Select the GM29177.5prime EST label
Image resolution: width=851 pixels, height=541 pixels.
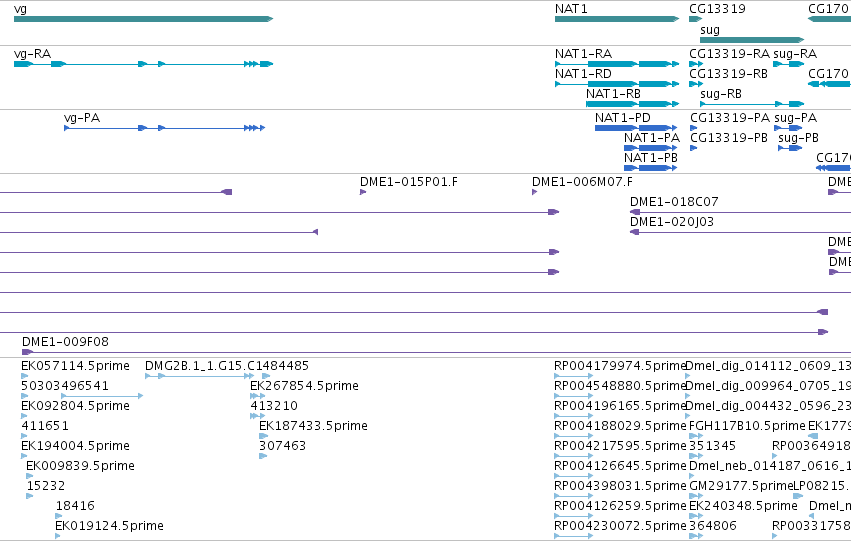point(741,486)
